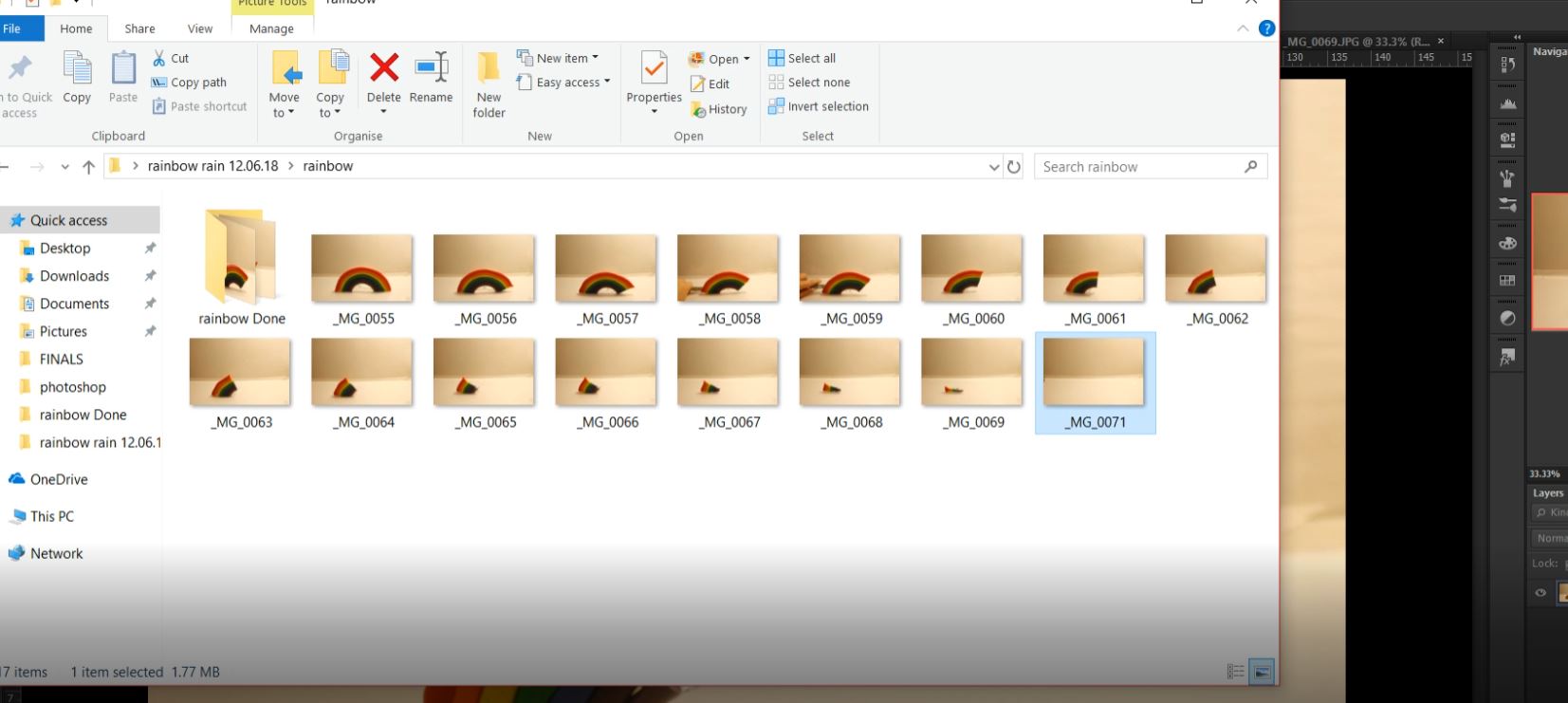Click the Select all icon
Screen dimensions: 1568x703
776,58
